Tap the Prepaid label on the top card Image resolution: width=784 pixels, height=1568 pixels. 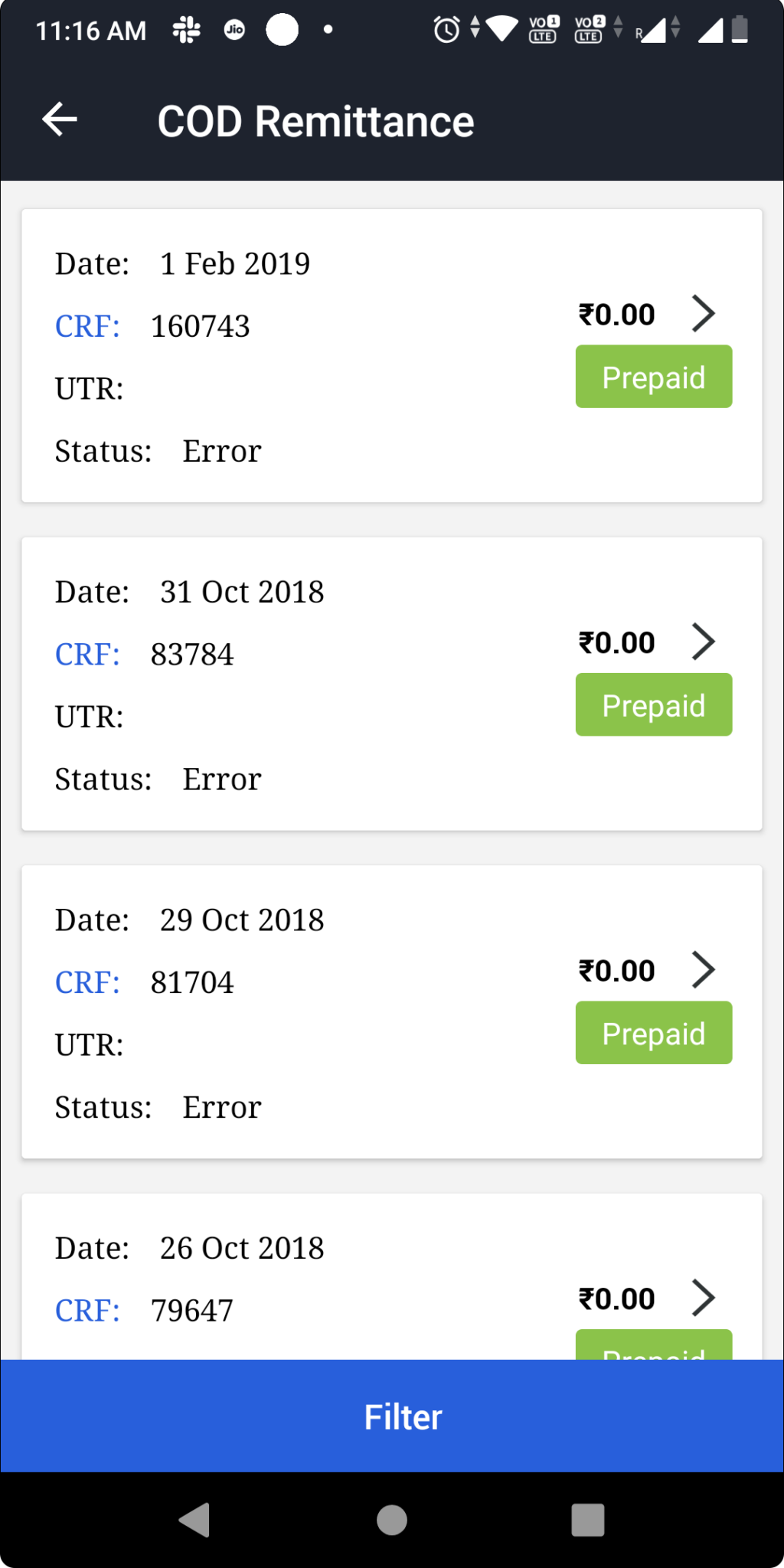[x=653, y=376]
